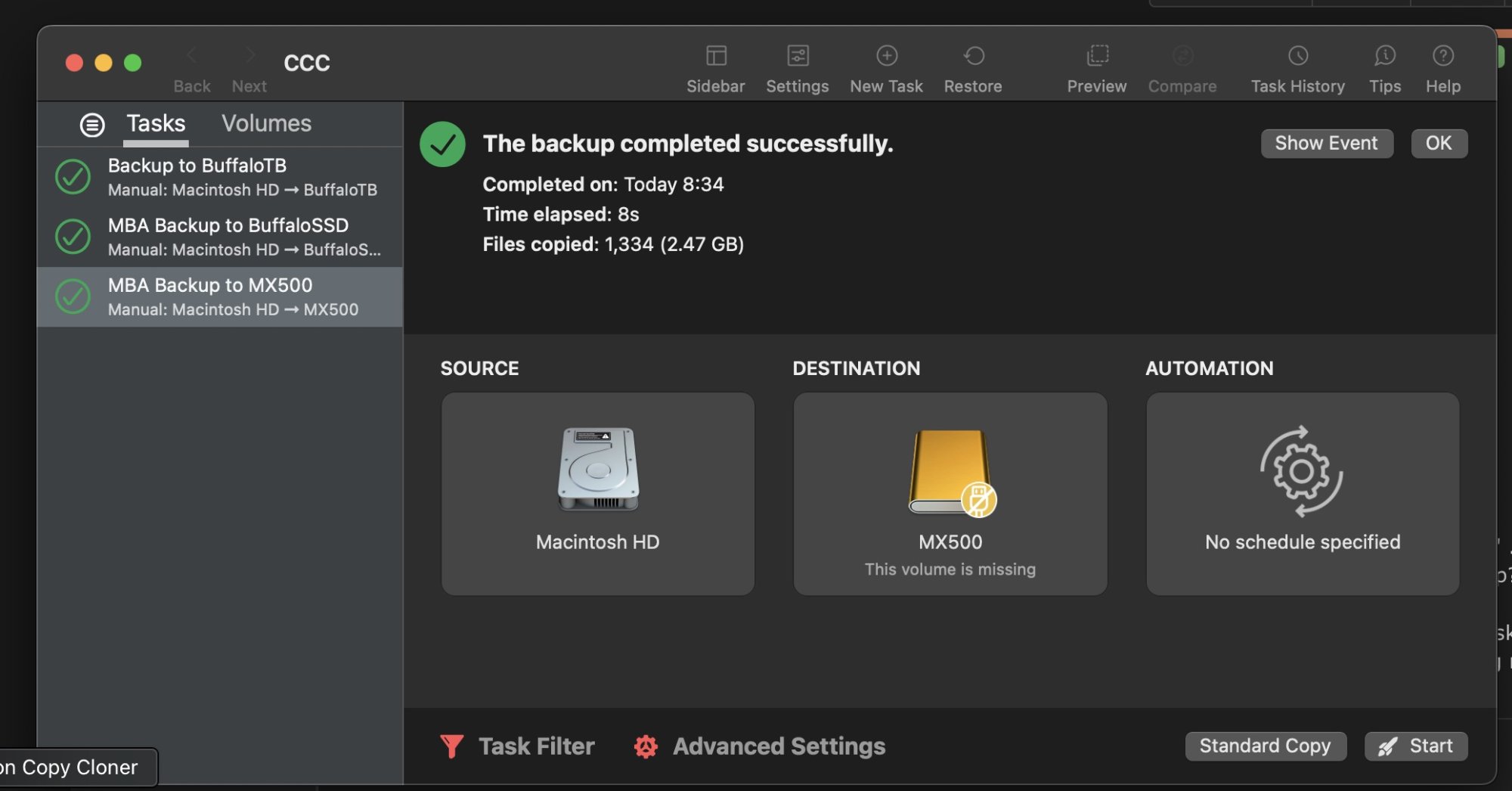Click the 'No schedule specified' label

pyautogui.click(x=1303, y=542)
